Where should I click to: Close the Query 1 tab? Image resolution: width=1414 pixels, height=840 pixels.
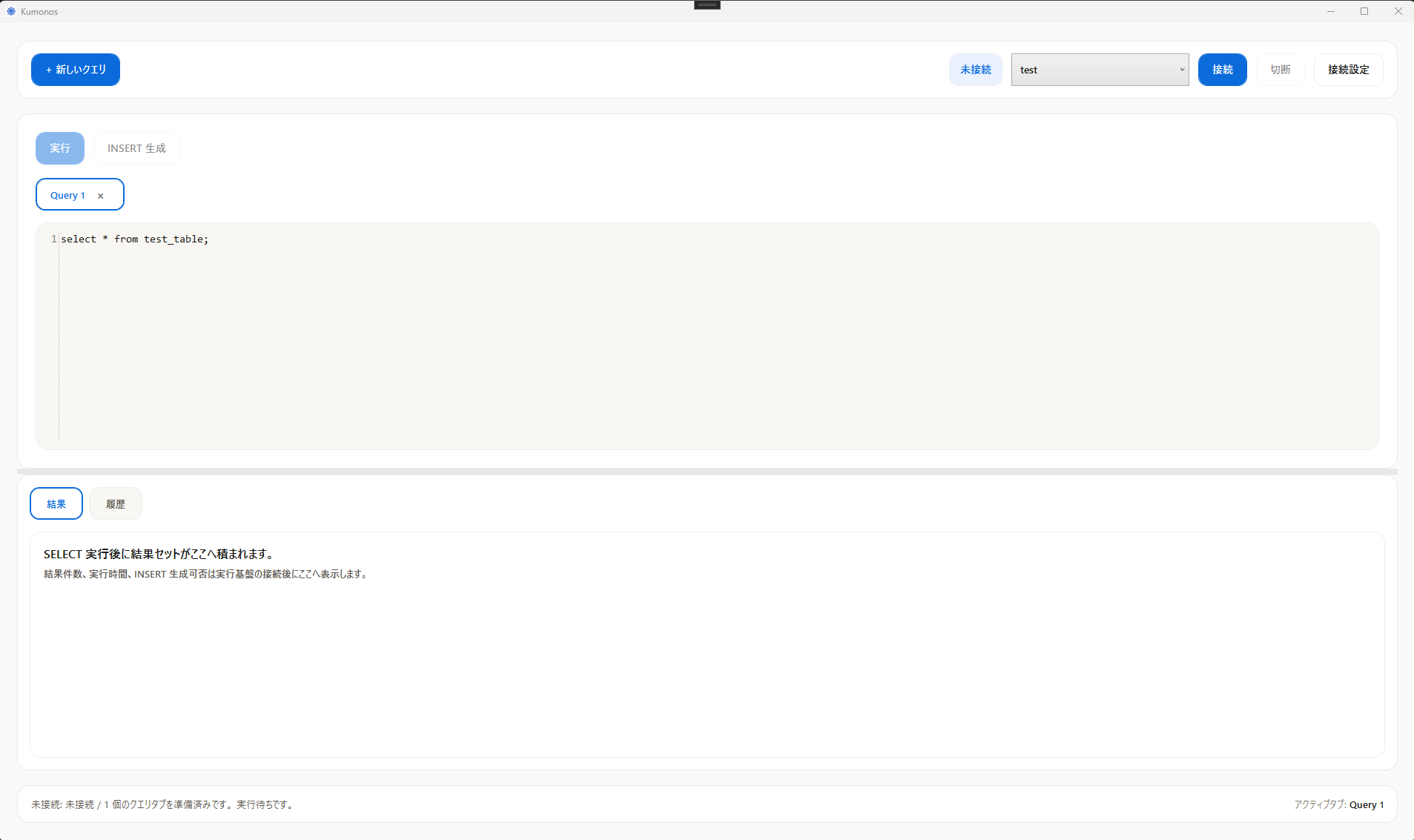pyautogui.click(x=101, y=196)
